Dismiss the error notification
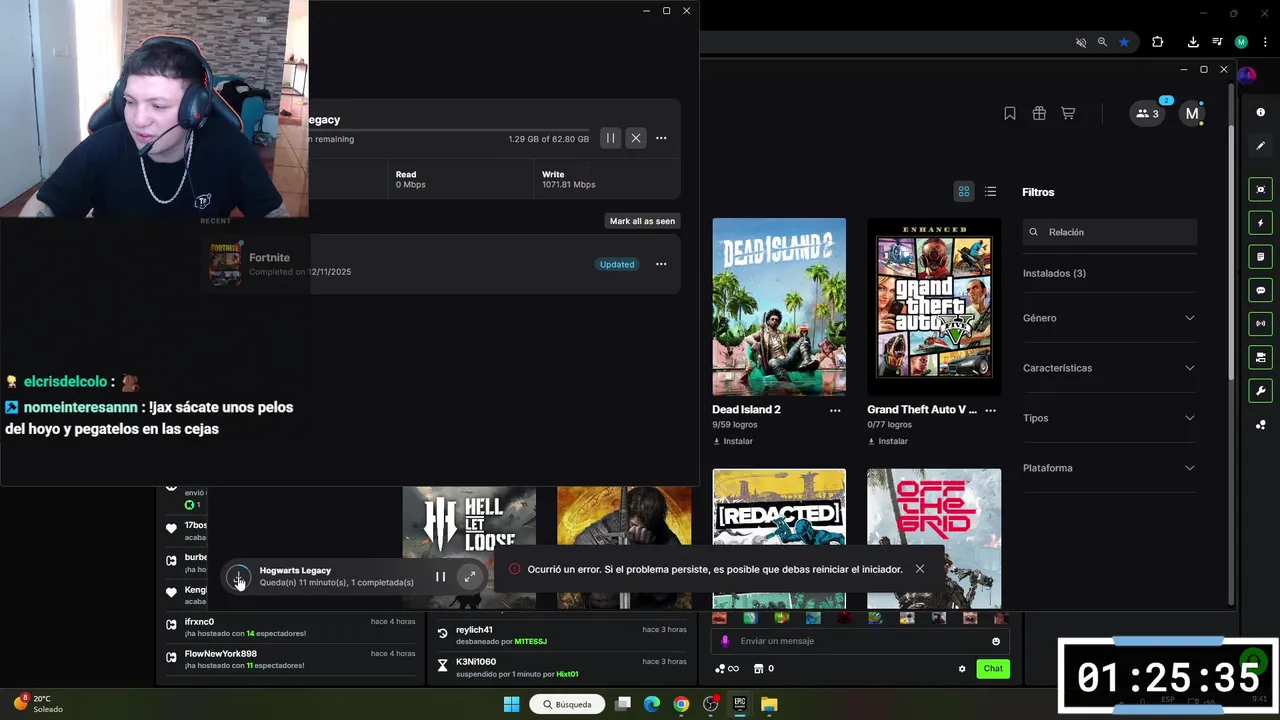 (x=919, y=569)
